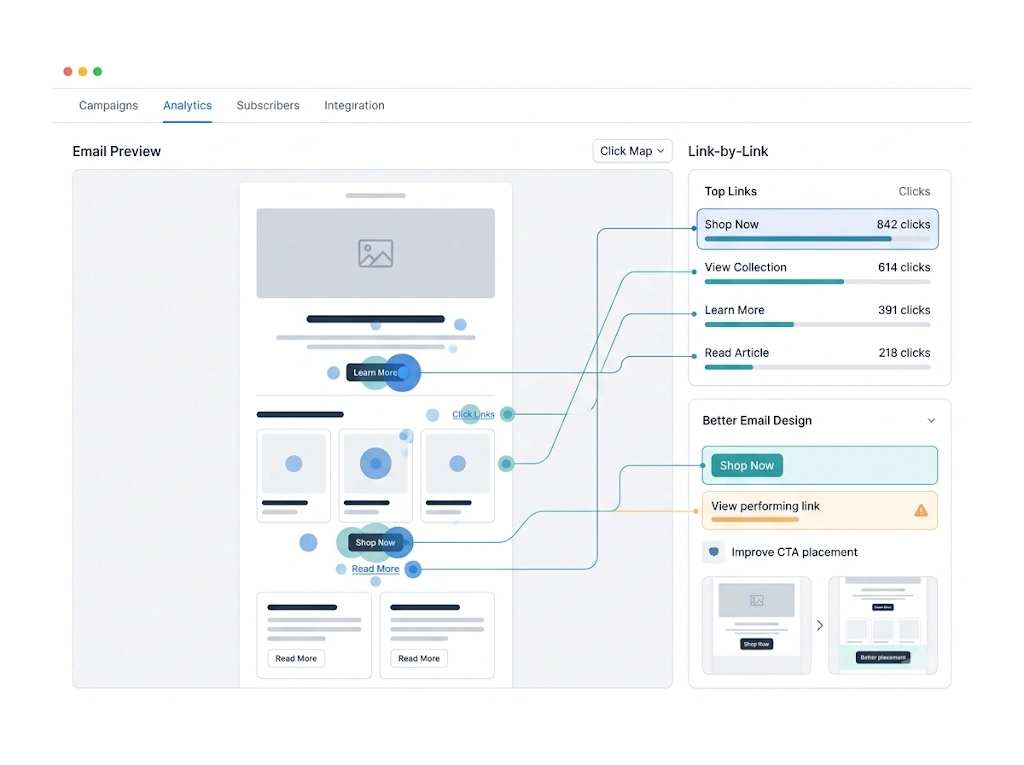Click the 391 clicks value
1024x765 pixels.
pyautogui.click(x=904, y=310)
